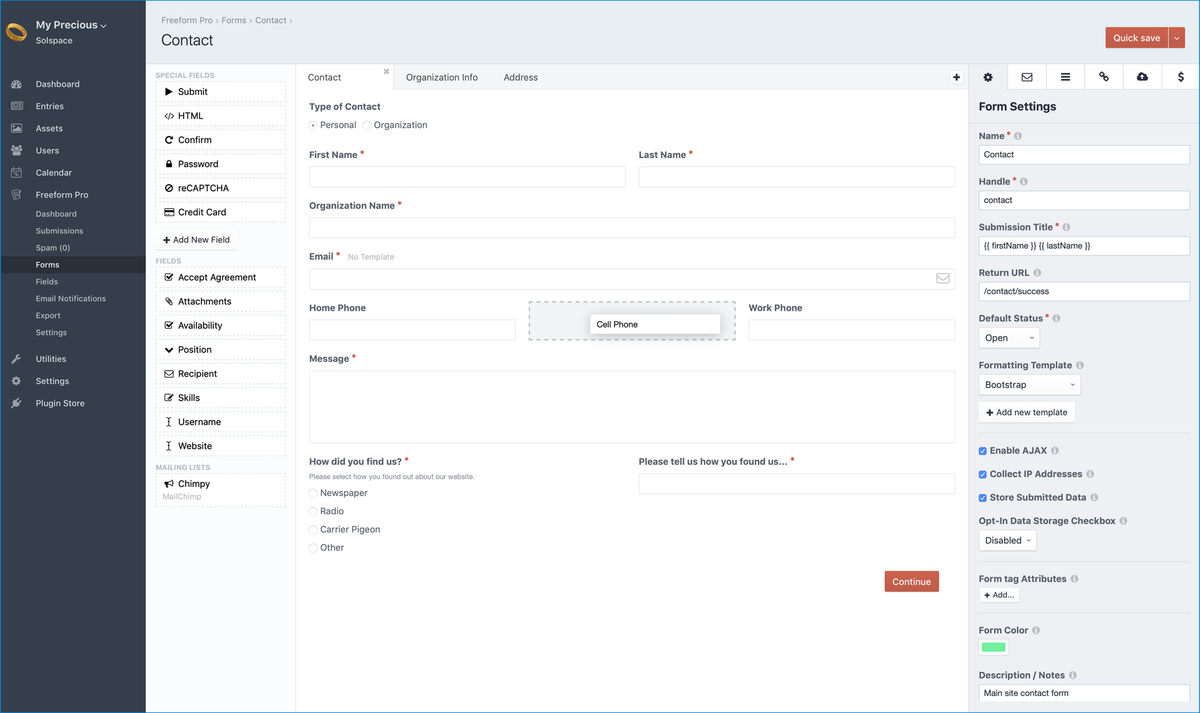The image size is (1200, 713).
Task: Close the Contact page tab with x icon
Action: click(x=387, y=71)
